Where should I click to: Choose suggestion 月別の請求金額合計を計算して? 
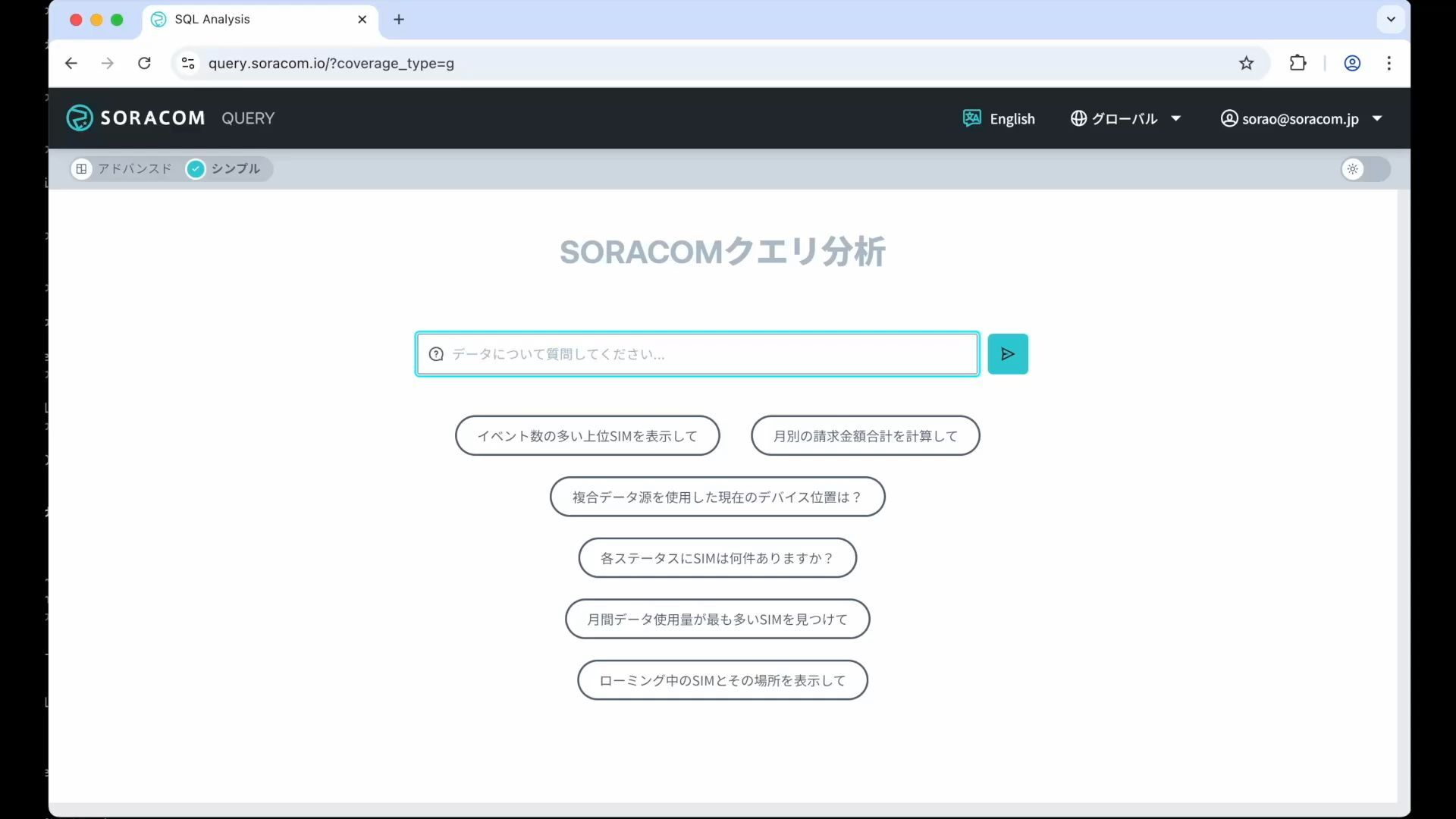[865, 435]
